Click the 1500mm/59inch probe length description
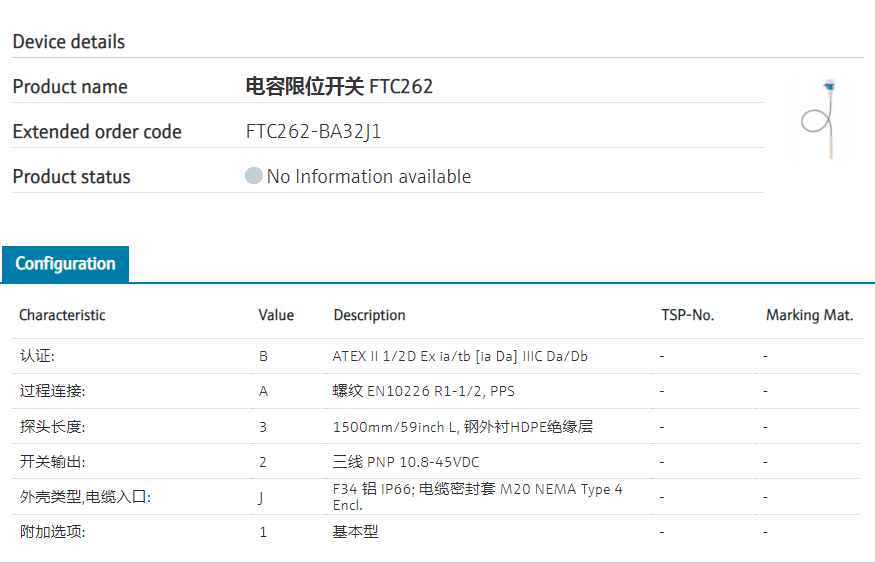 (x=462, y=427)
